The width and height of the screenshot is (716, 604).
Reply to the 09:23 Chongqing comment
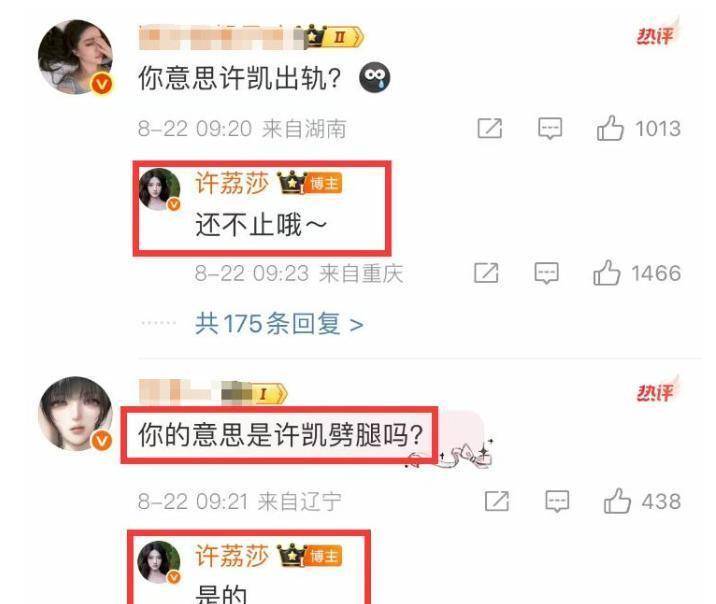(547, 273)
